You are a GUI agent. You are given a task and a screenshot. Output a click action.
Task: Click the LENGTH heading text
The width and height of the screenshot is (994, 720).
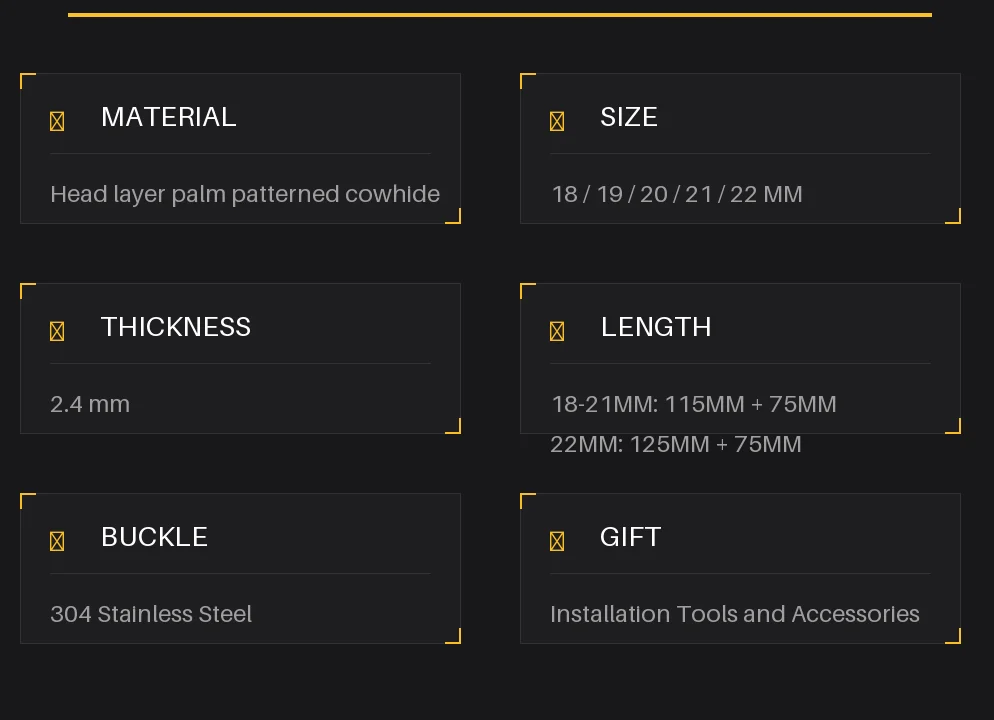coord(656,327)
